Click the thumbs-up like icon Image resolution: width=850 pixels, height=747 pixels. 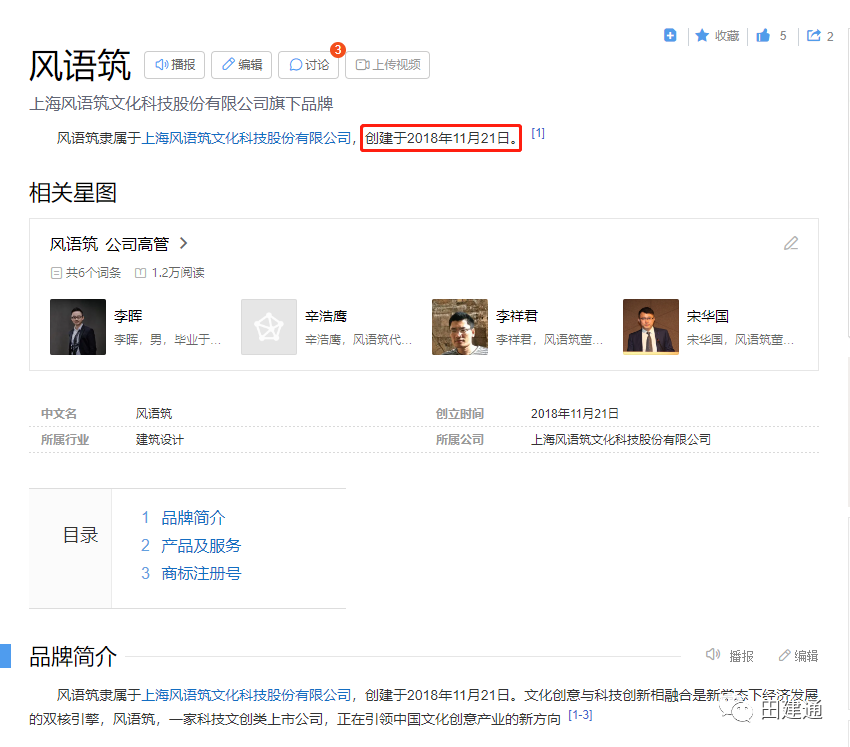pyautogui.click(x=763, y=36)
